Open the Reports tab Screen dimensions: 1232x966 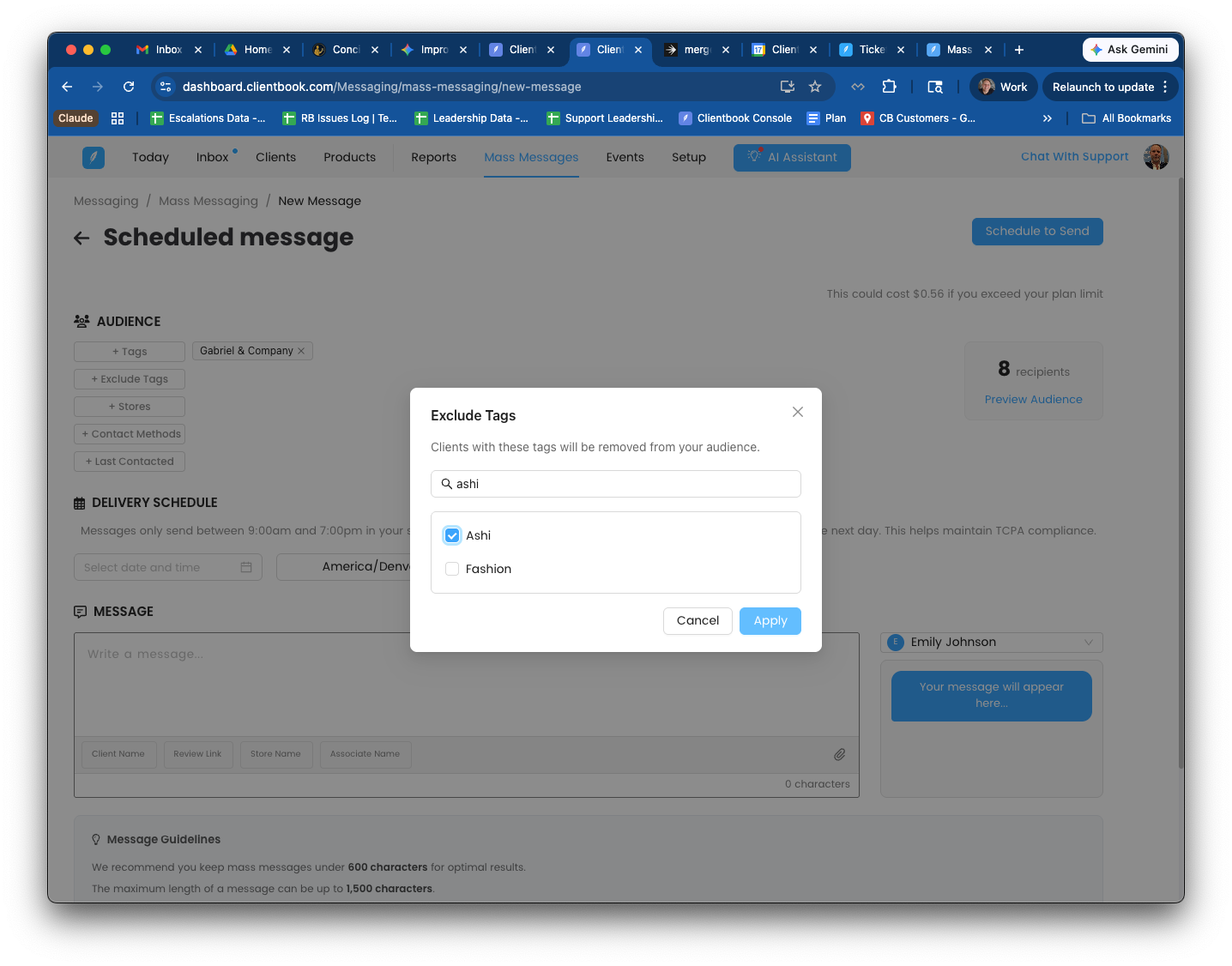click(433, 157)
